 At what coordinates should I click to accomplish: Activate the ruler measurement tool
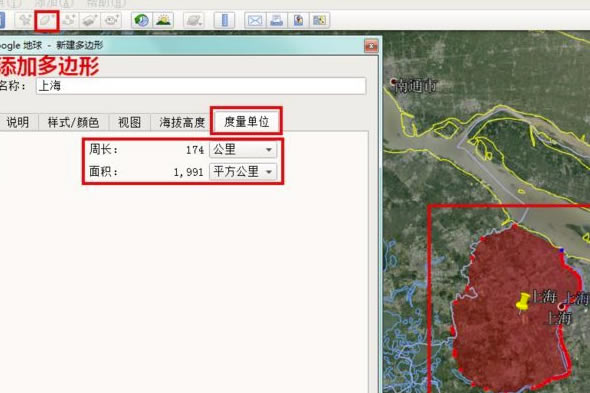point(224,20)
